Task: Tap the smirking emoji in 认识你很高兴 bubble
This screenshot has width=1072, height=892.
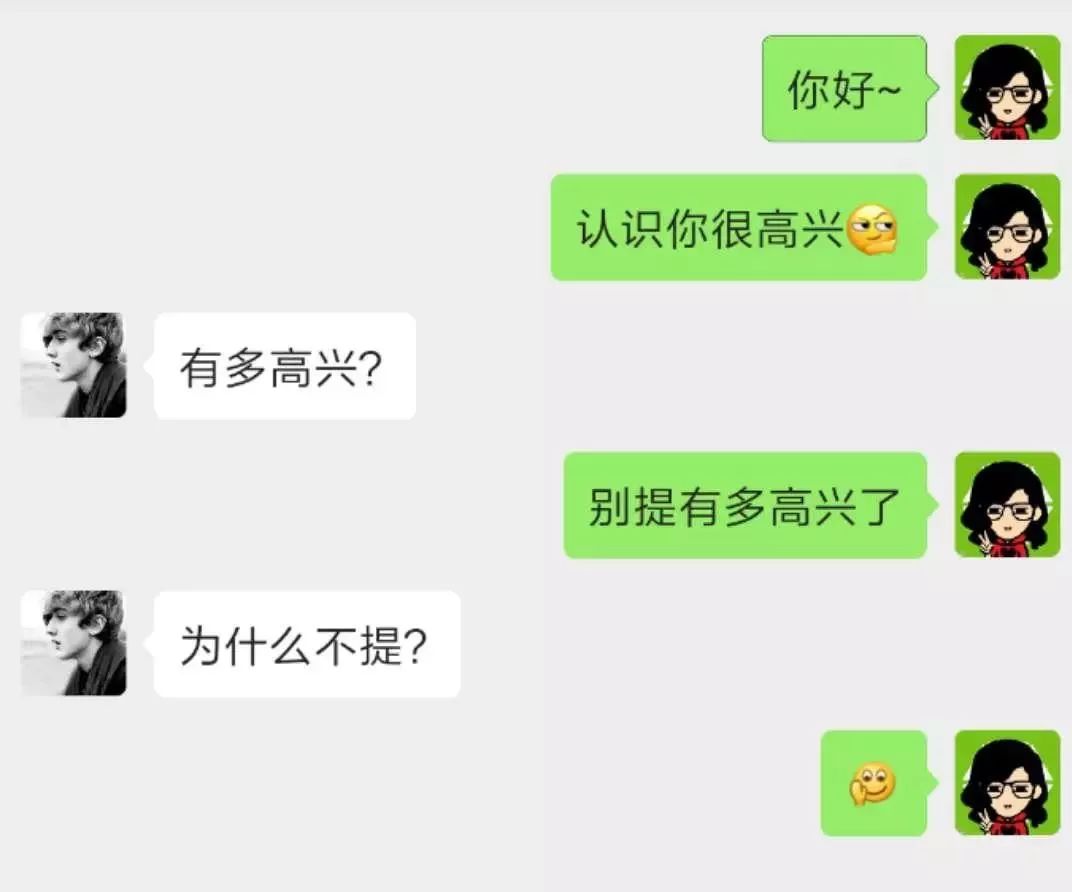Action: (x=872, y=230)
